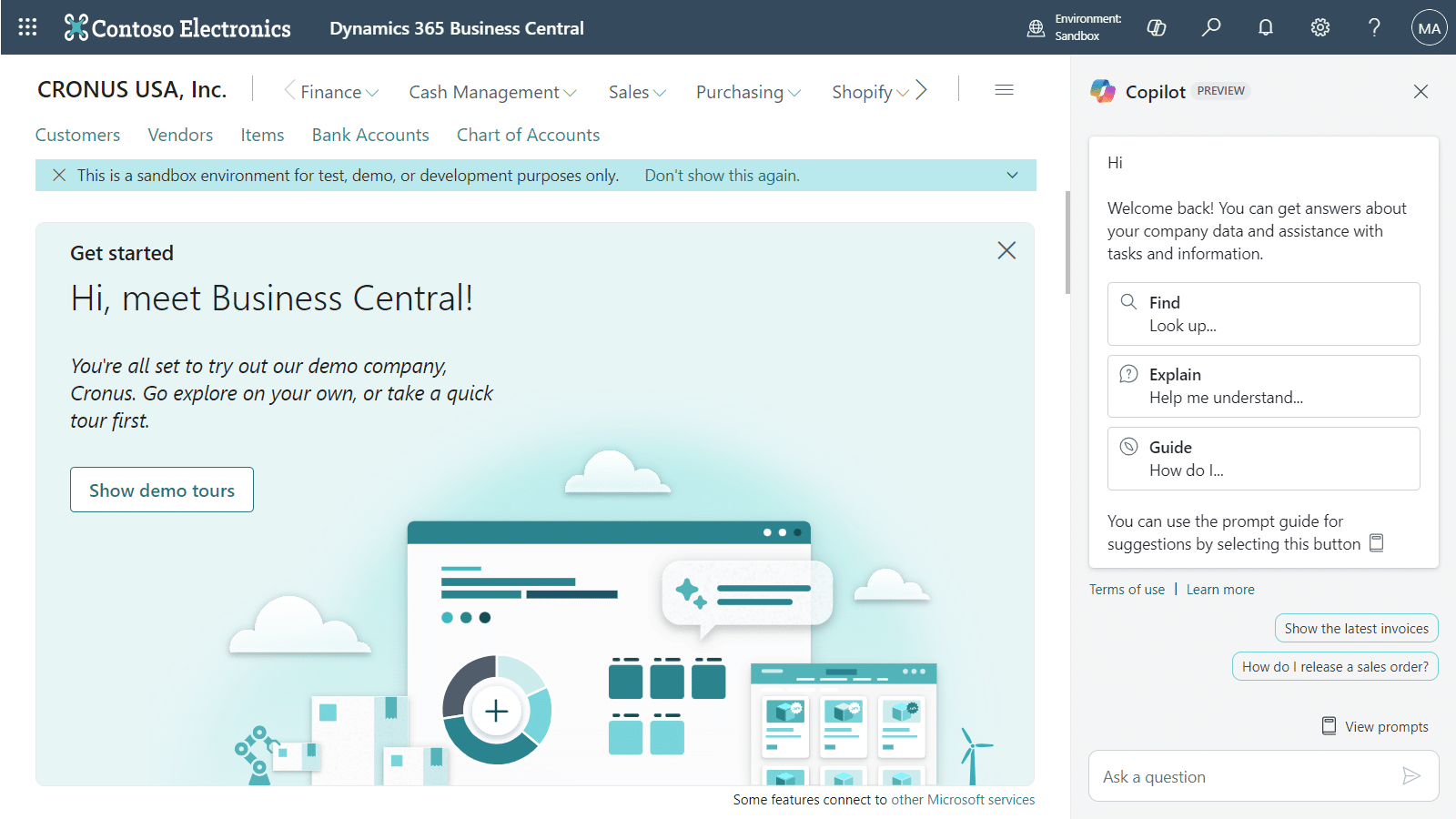This screenshot has height=819, width=1456.
Task: Open Terms of use link
Action: [1127, 590]
